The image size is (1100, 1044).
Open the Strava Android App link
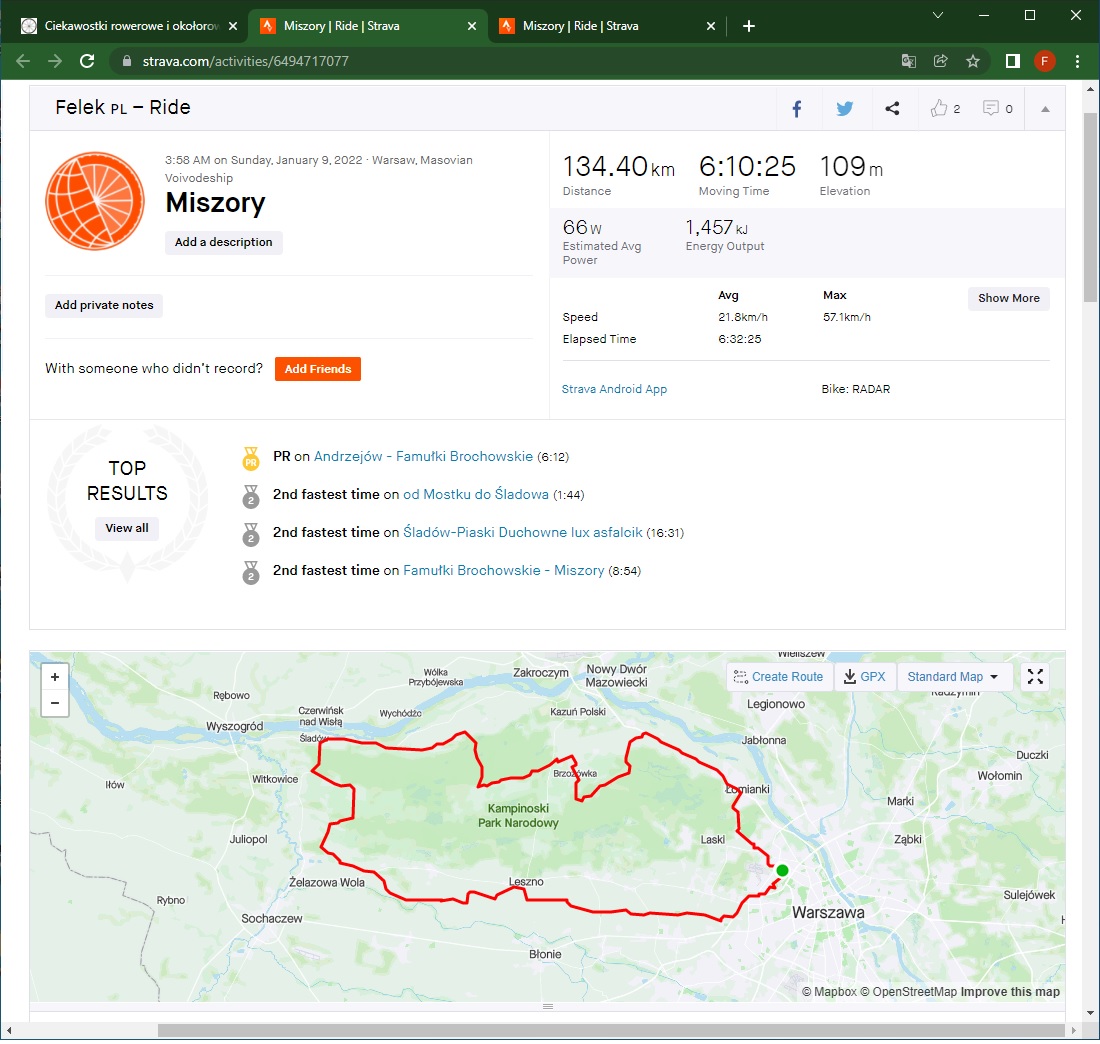point(615,389)
